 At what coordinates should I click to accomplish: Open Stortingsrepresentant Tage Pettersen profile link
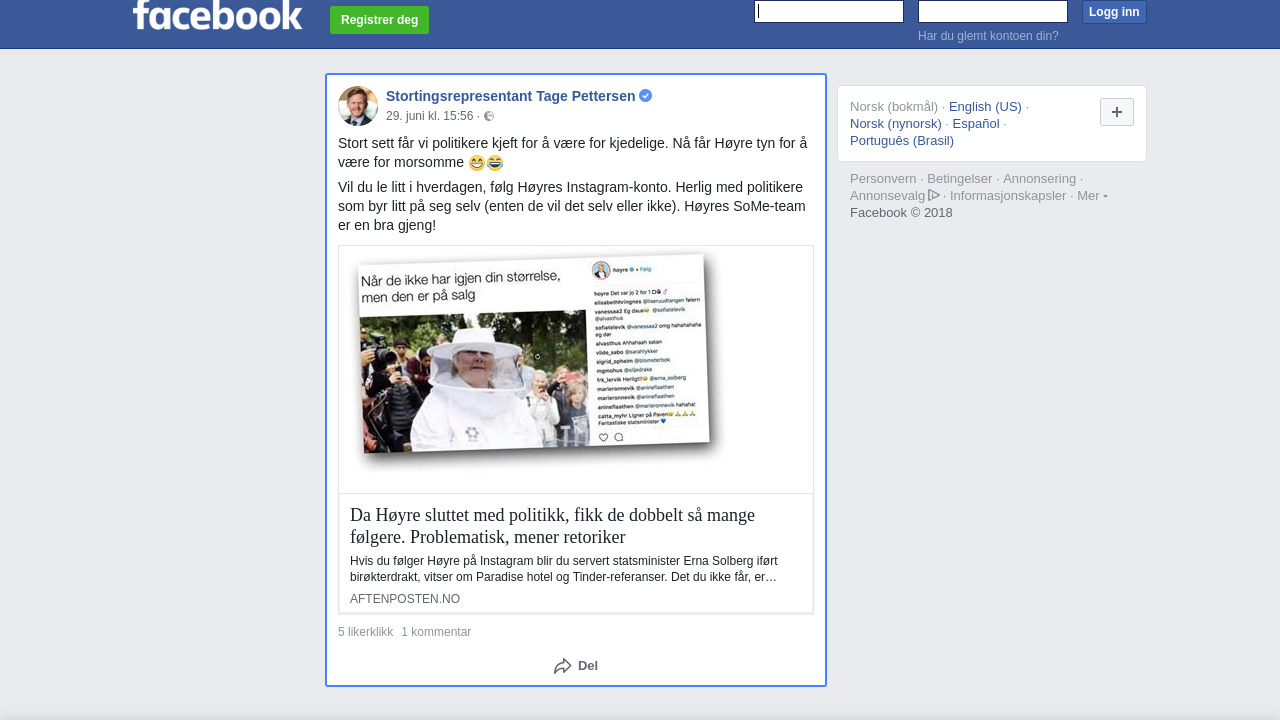pyautogui.click(x=511, y=96)
